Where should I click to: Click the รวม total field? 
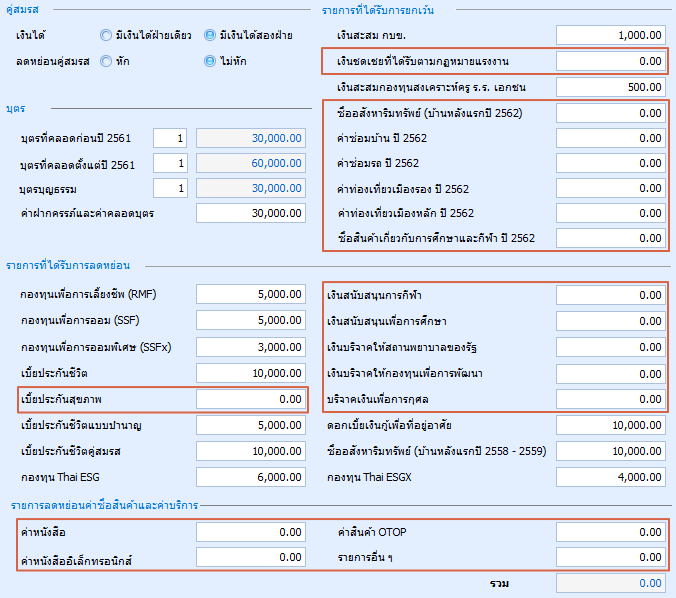(x=611, y=582)
